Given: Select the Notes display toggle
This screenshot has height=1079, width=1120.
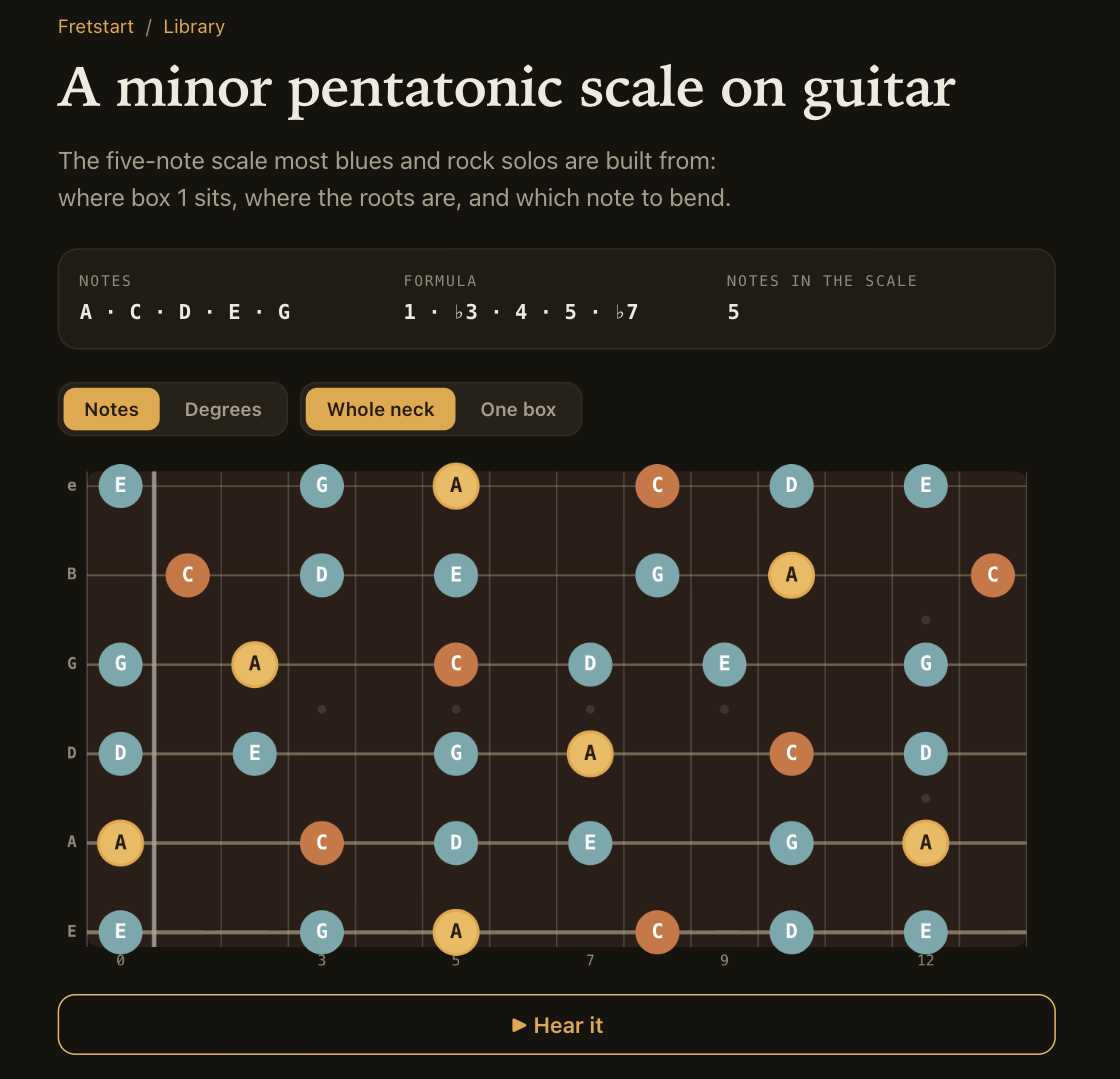Looking at the screenshot, I should [111, 409].
